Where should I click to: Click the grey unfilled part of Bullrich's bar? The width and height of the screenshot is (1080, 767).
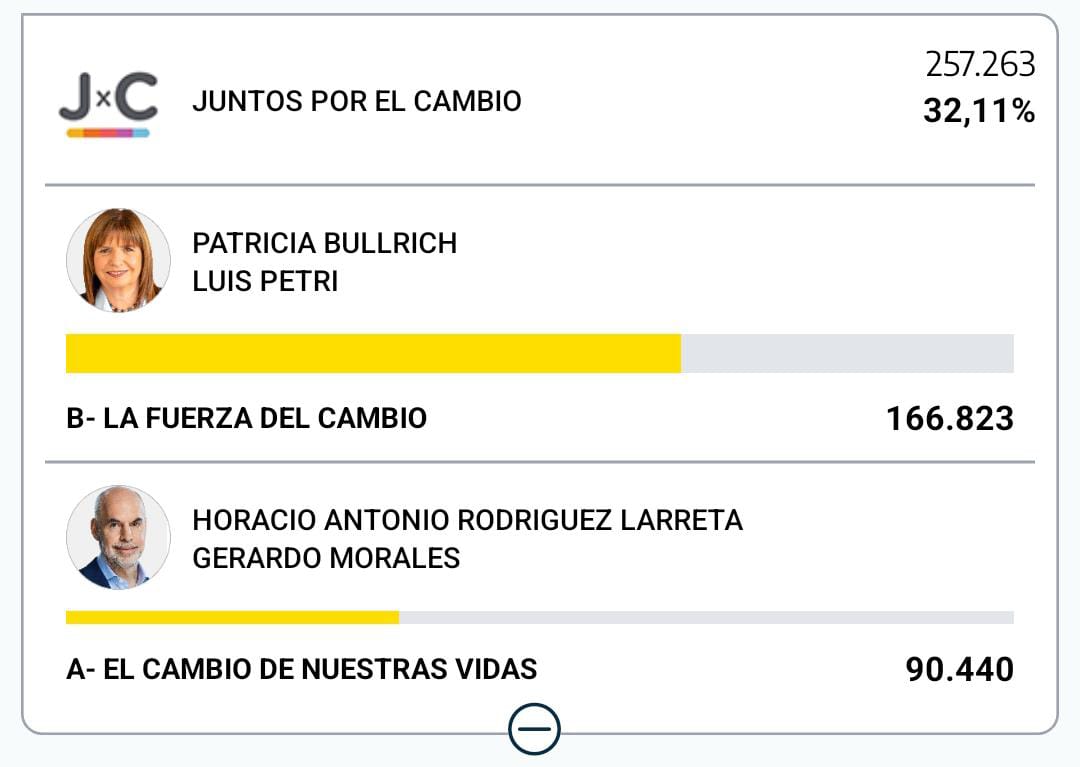847,354
